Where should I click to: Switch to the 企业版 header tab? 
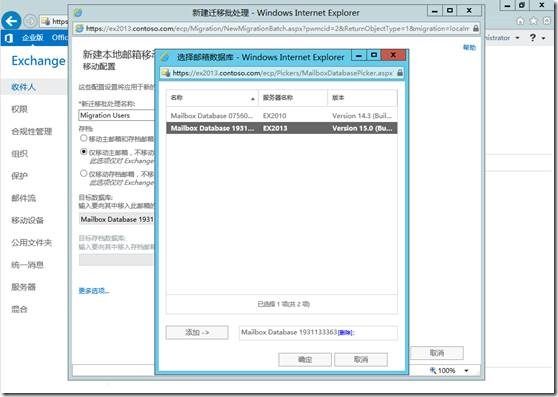click(x=32, y=37)
